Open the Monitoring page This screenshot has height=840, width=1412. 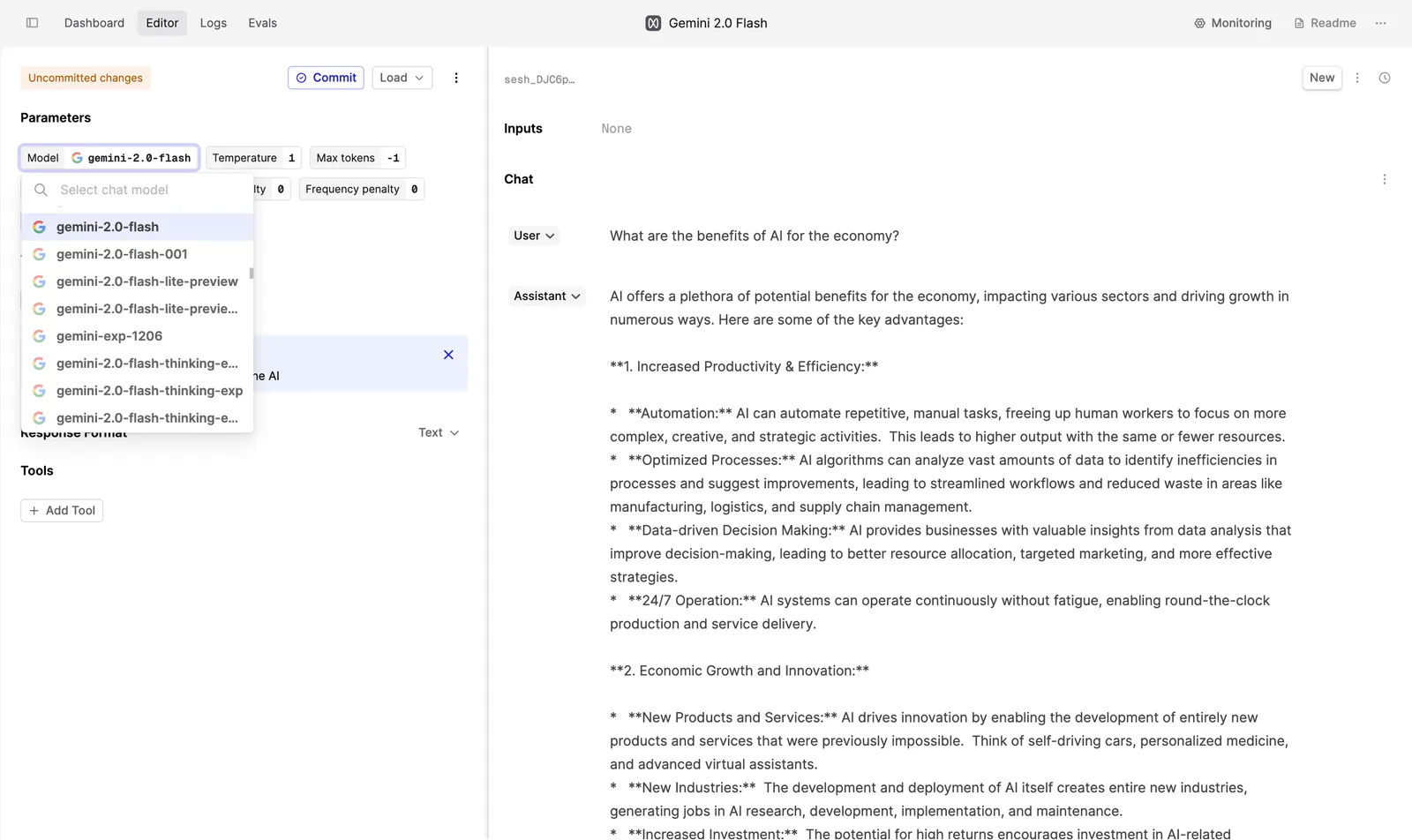point(1232,23)
